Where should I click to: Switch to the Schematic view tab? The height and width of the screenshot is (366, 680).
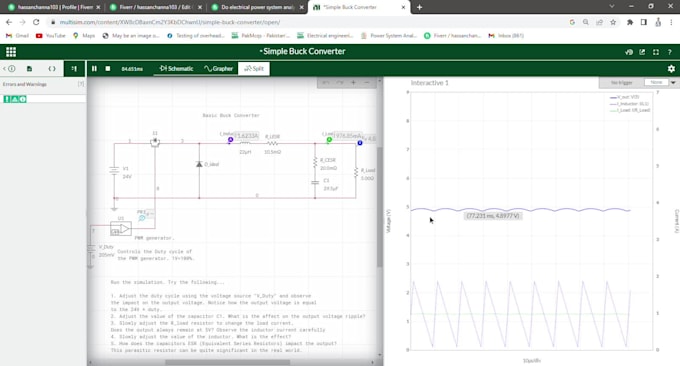pos(176,69)
